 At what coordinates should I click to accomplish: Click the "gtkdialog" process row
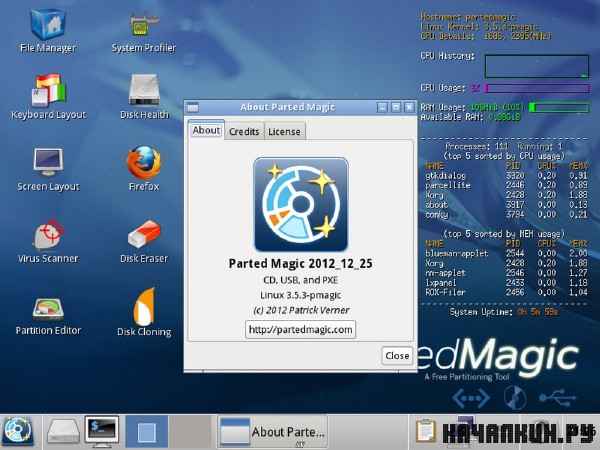pos(506,176)
